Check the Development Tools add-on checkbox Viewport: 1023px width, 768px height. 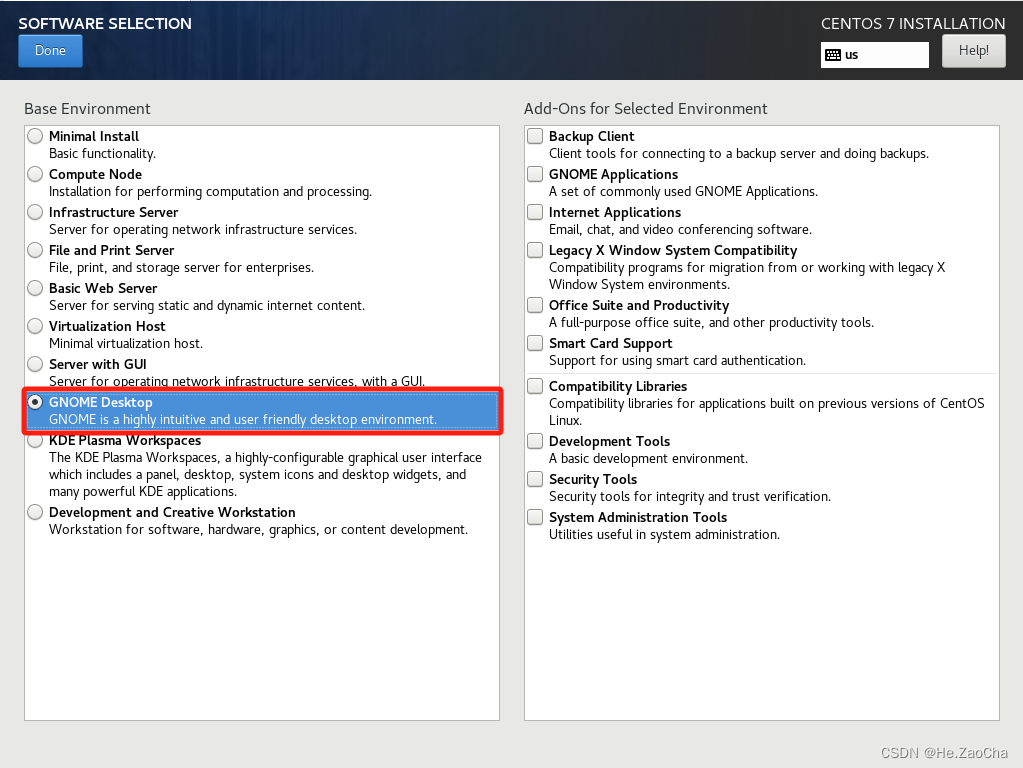pos(535,440)
